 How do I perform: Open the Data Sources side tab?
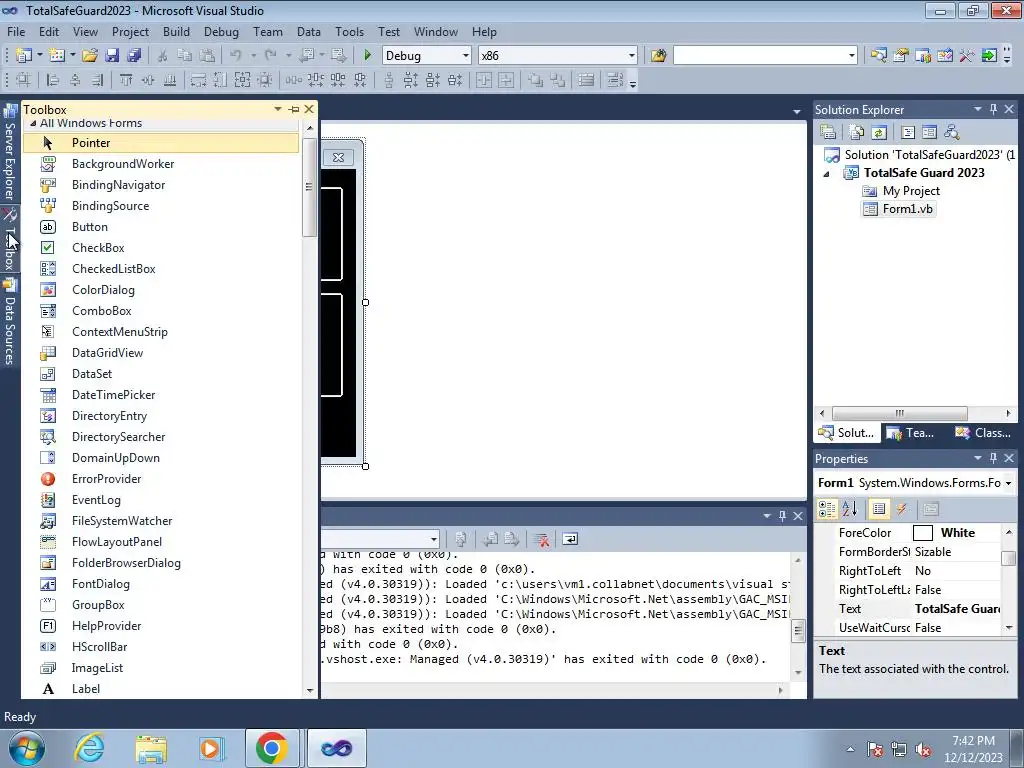point(9,323)
